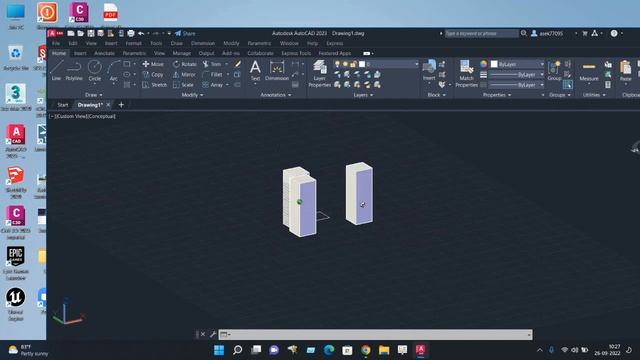This screenshot has height=360, width=640.
Task: Select the Line draw tool
Action: coord(56,70)
